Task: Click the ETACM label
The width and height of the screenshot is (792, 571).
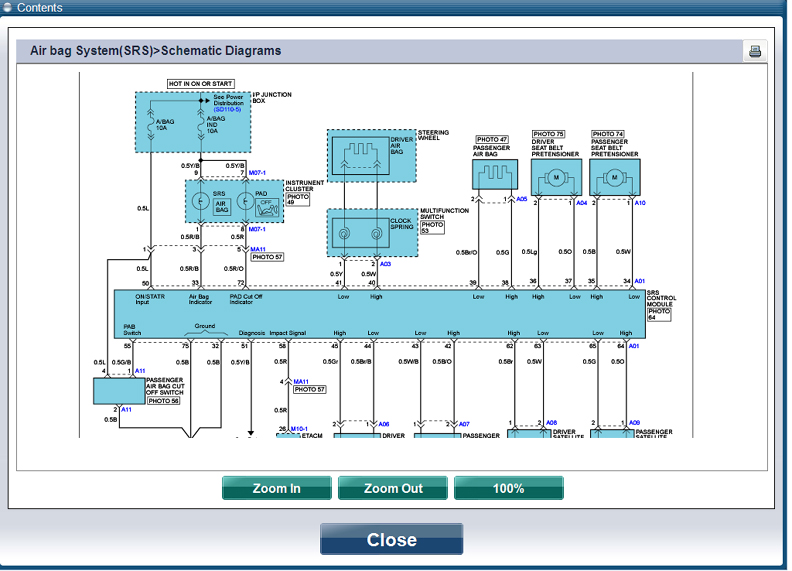Action: coord(312,436)
